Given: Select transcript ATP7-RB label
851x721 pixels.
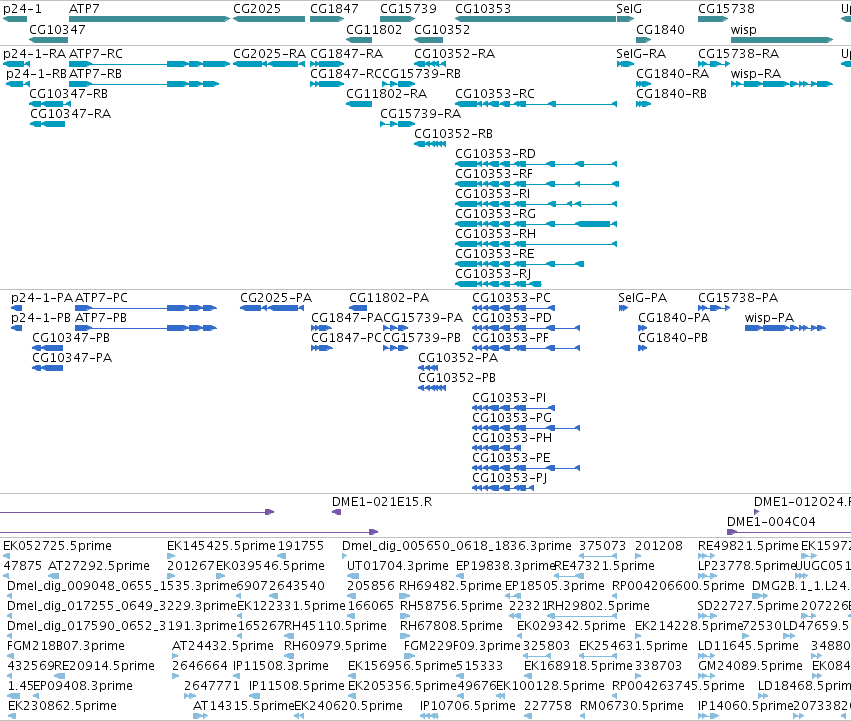Looking at the screenshot, I should tap(96, 74).
